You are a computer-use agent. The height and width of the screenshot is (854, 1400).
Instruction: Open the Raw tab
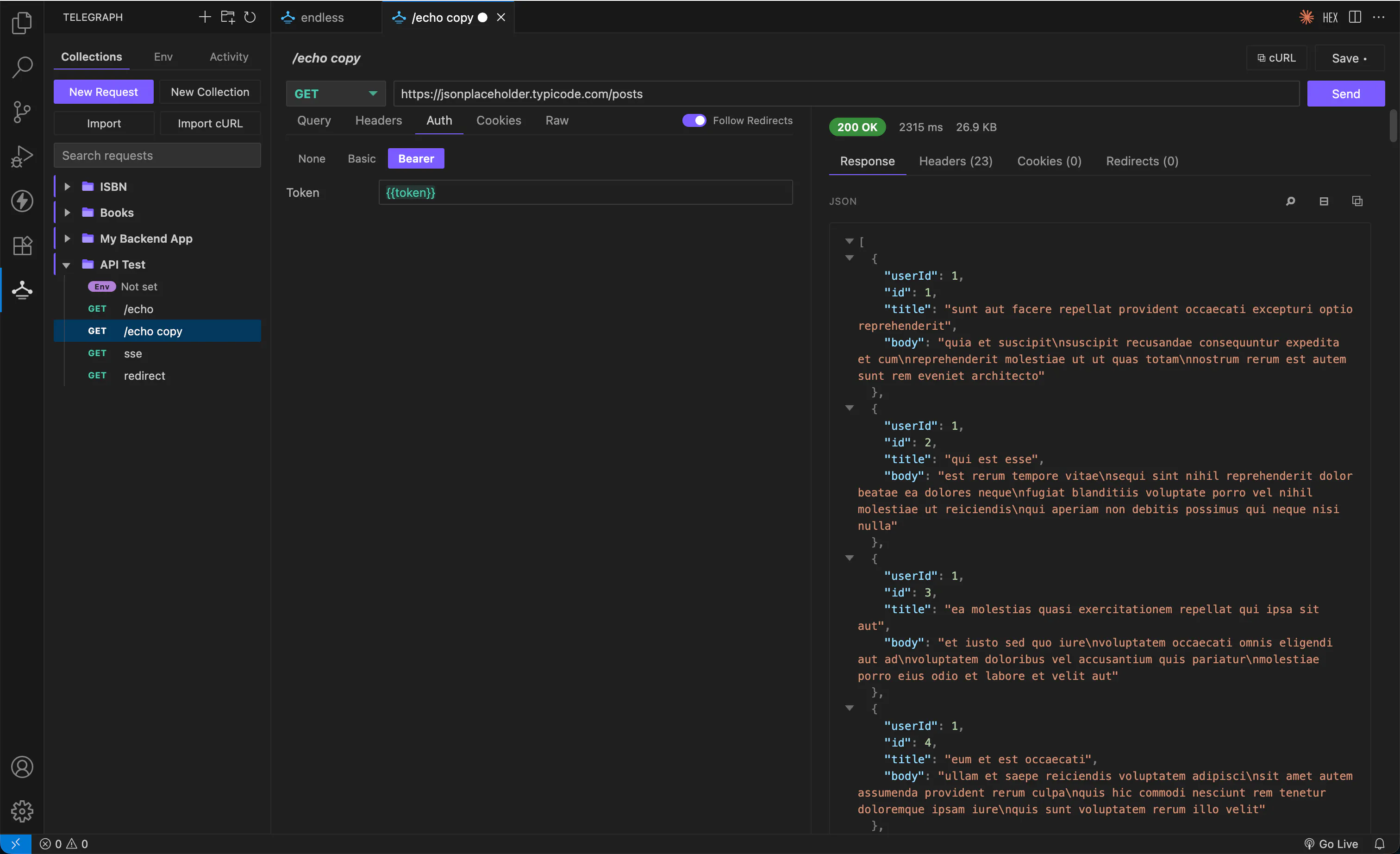click(557, 120)
